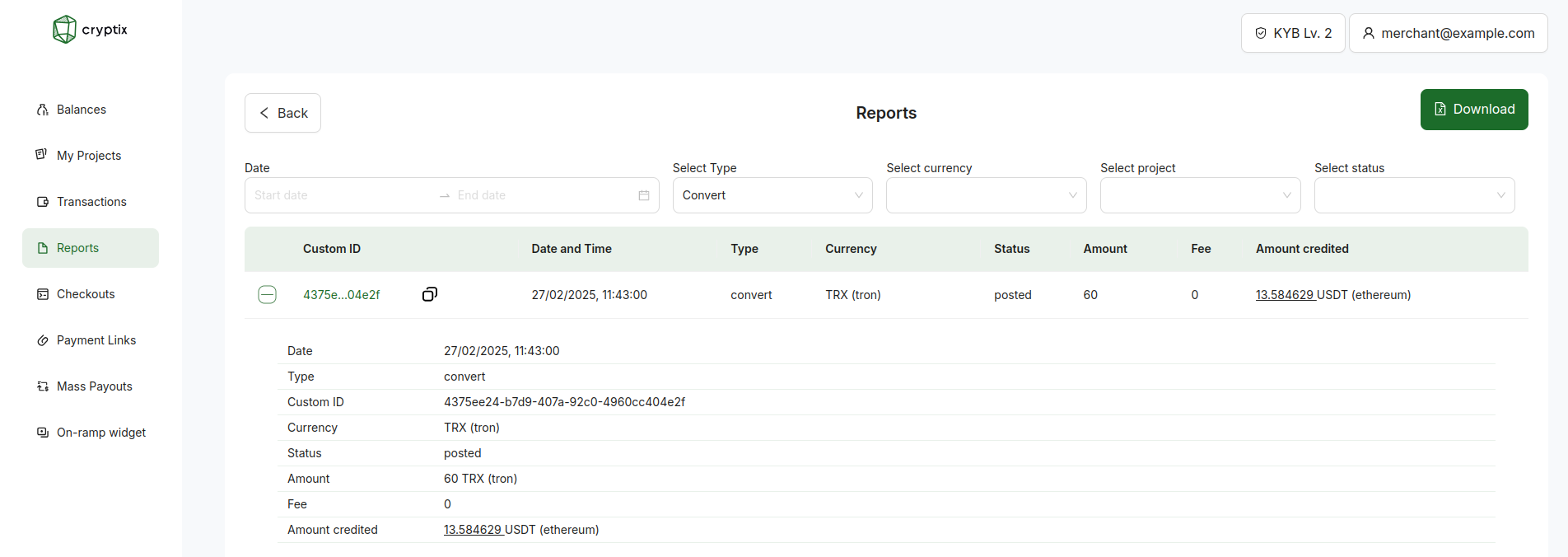Click the 60 TRX (tron) detail value
This screenshot has width=1568, height=557.
click(x=480, y=479)
